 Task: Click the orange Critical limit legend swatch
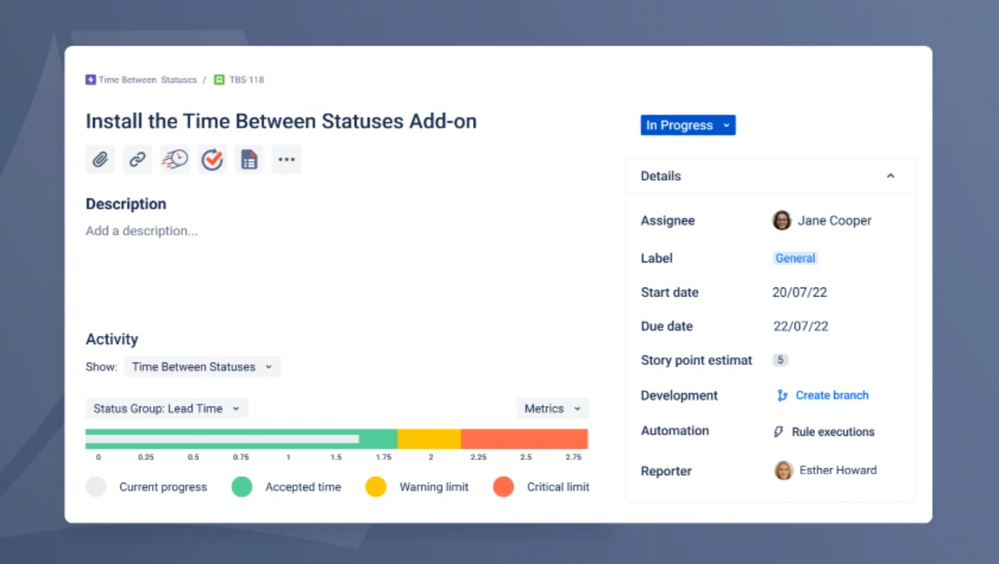(x=503, y=487)
